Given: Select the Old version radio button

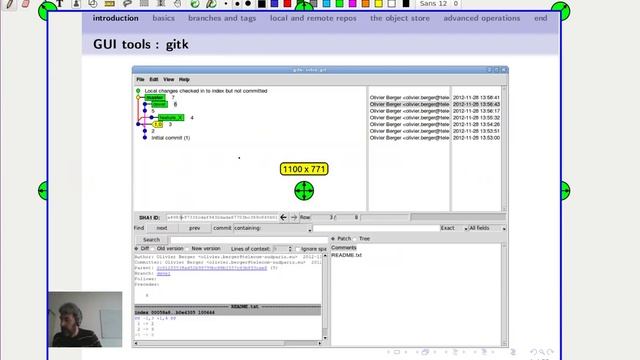Looking at the screenshot, I should click(x=153, y=249).
